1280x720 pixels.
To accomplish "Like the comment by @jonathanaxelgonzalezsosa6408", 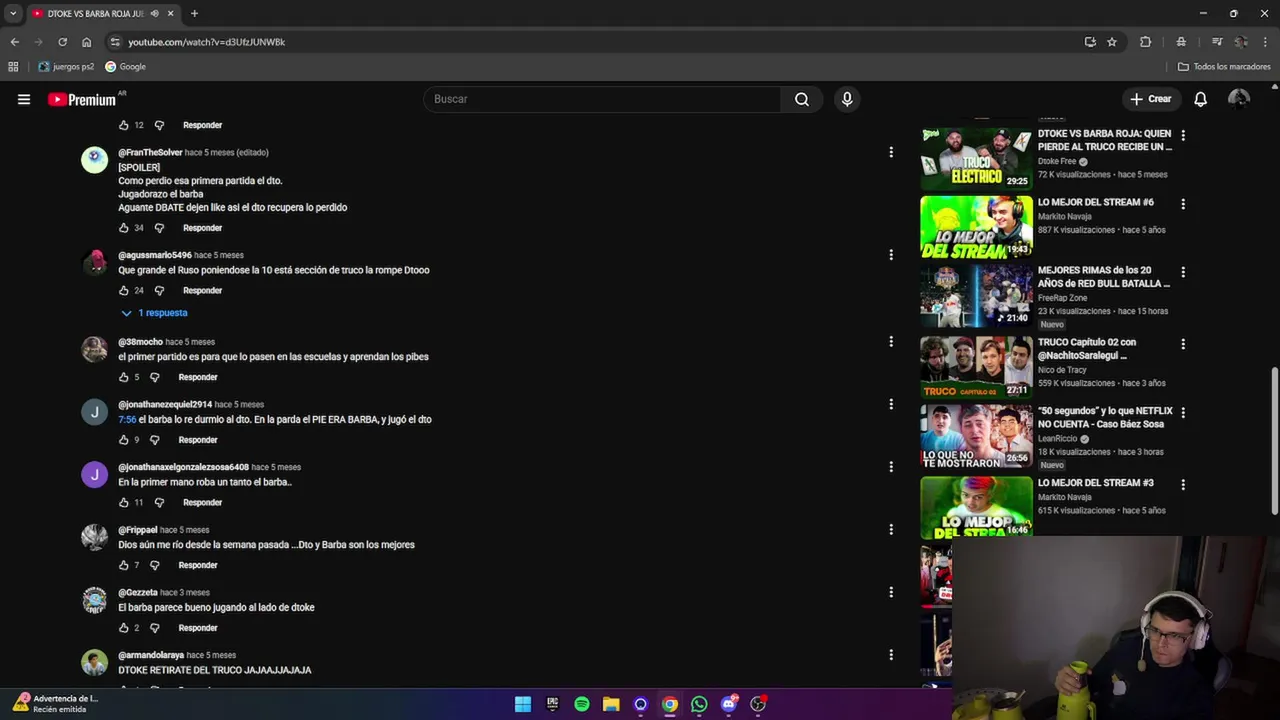I will pyautogui.click(x=124, y=502).
